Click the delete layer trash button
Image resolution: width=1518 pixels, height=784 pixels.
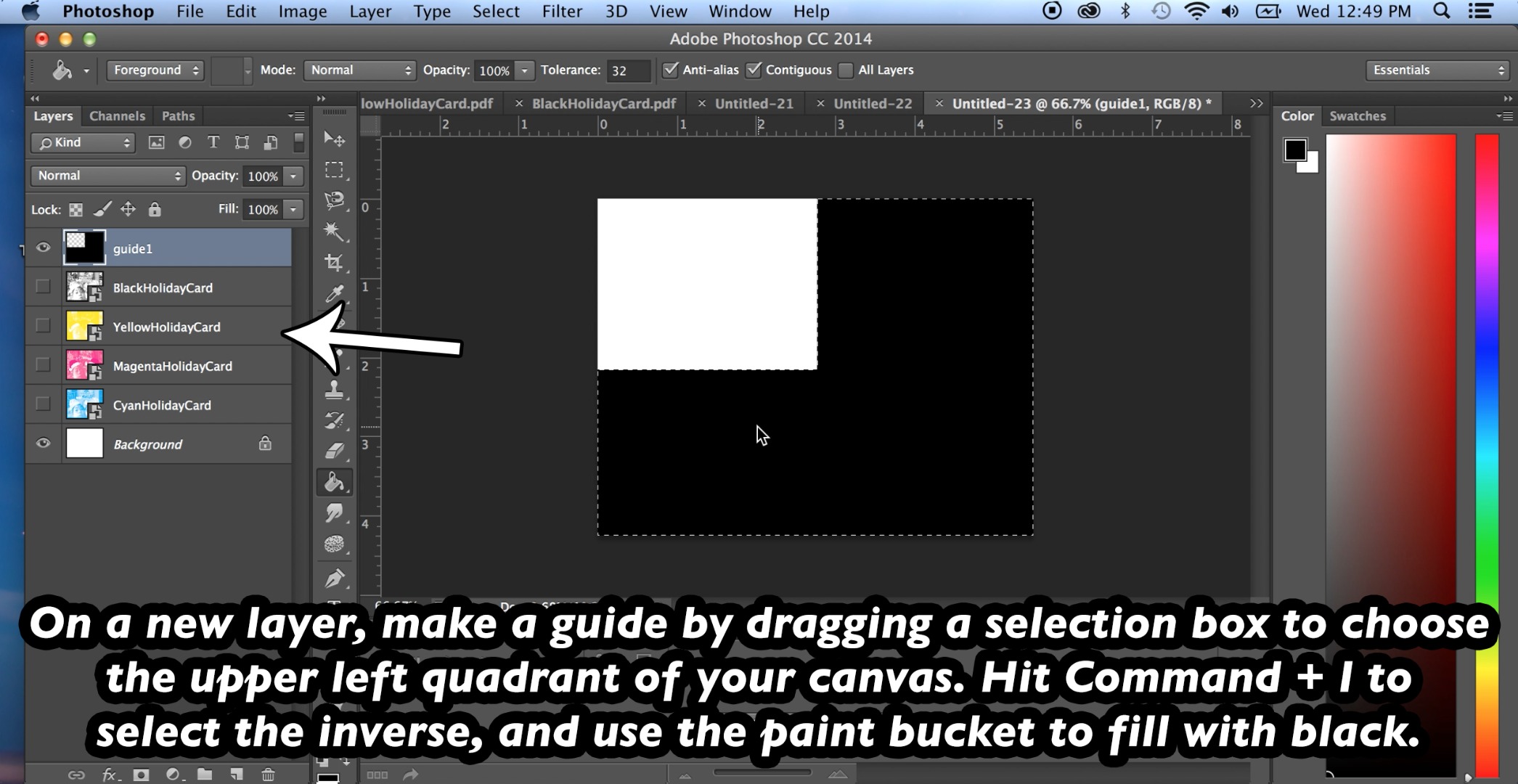tap(266, 774)
